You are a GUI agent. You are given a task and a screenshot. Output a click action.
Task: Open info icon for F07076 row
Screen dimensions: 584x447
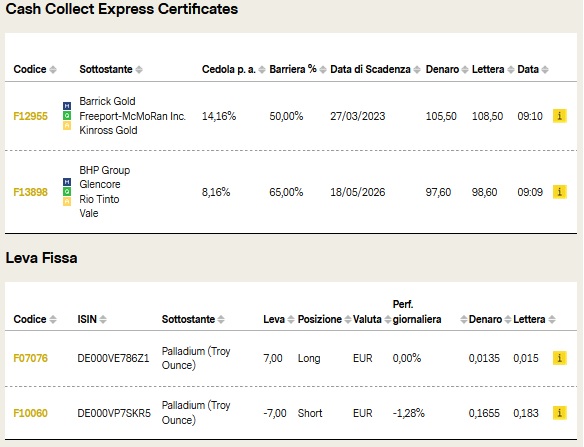[x=559, y=358]
